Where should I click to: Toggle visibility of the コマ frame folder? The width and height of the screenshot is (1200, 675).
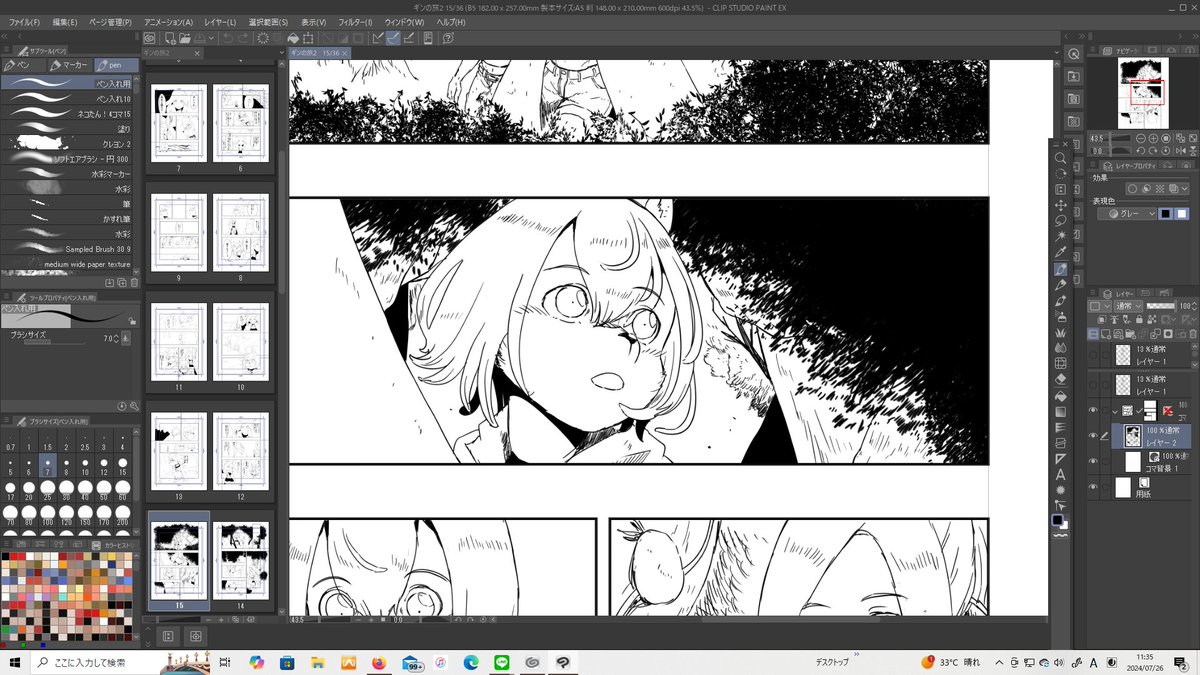[1093, 411]
